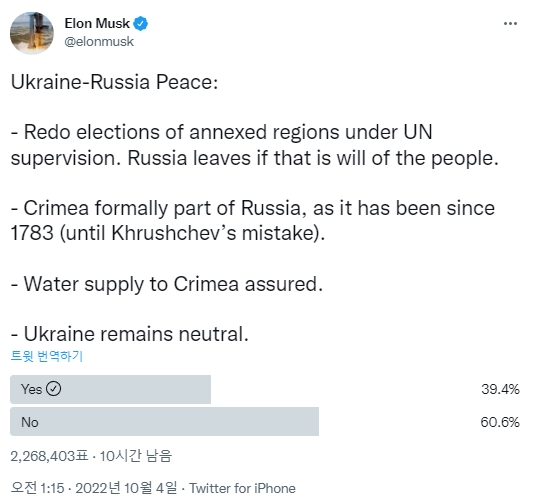Click the 트윗 번역하기 translate link
Viewport: 534px width, 504px height.
[x=47, y=356]
